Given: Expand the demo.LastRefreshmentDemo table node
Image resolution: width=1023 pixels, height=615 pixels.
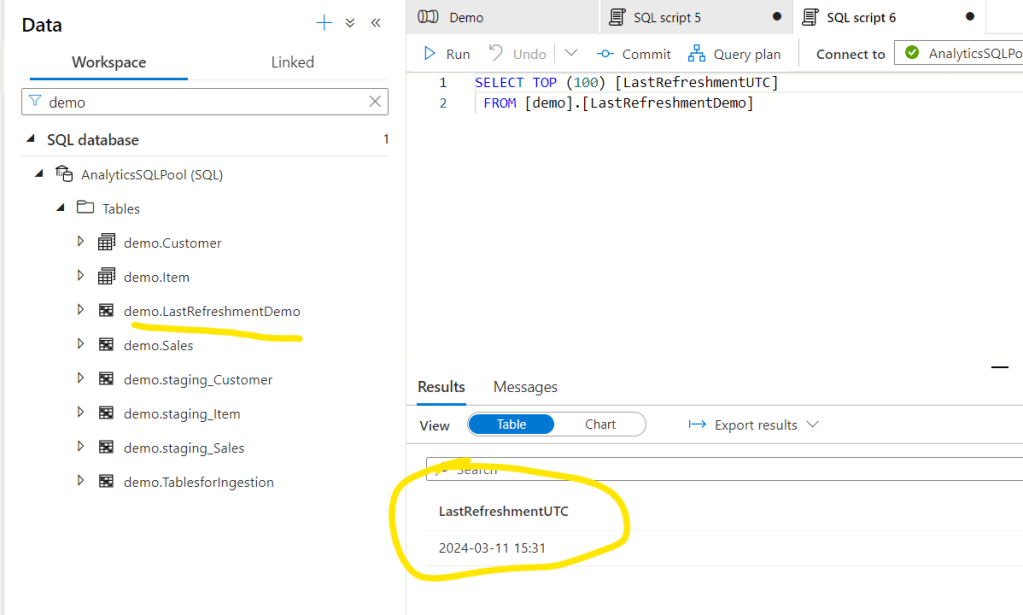Looking at the screenshot, I should tap(81, 311).
